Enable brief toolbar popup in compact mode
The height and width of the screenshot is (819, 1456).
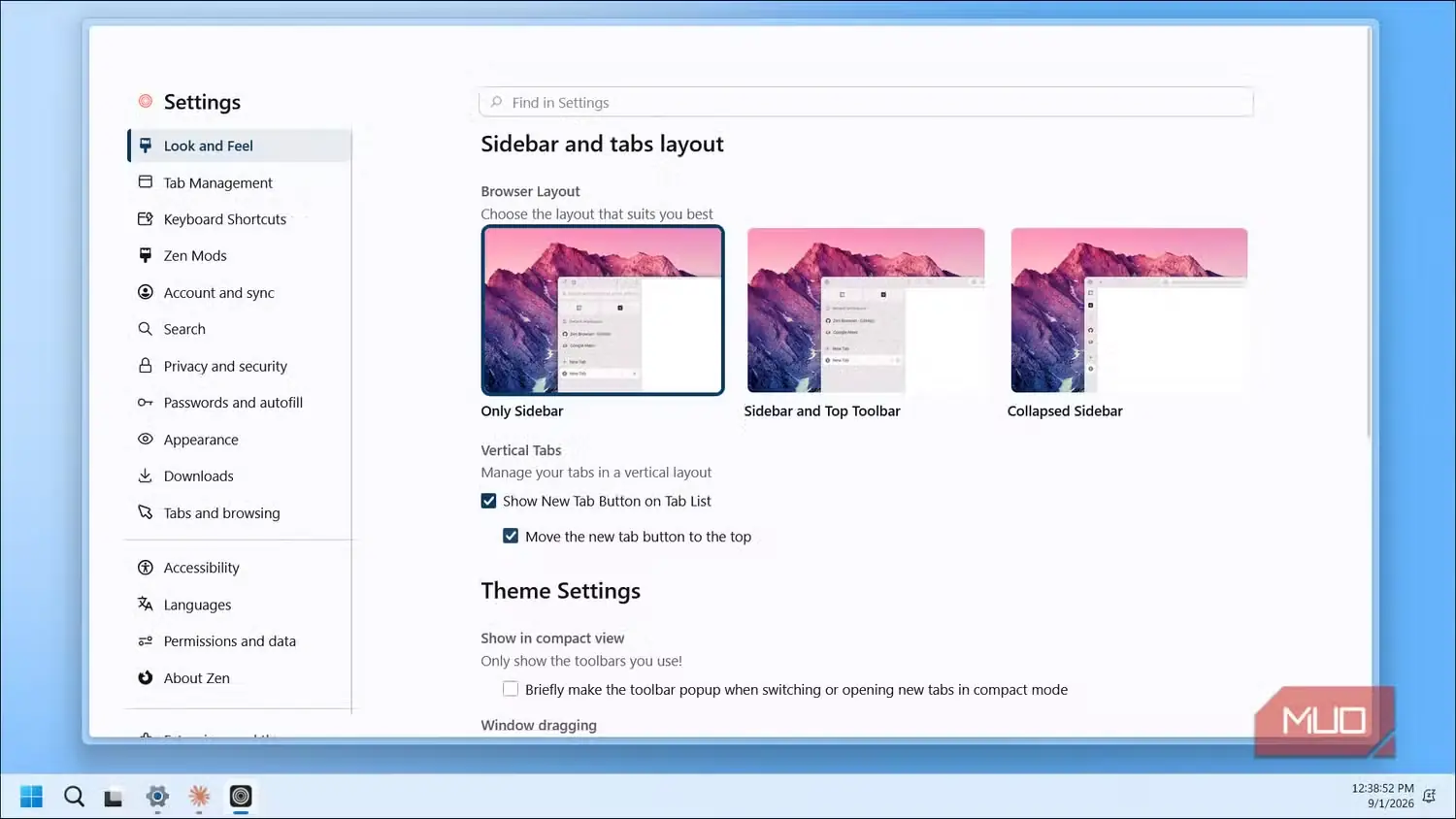coord(511,689)
